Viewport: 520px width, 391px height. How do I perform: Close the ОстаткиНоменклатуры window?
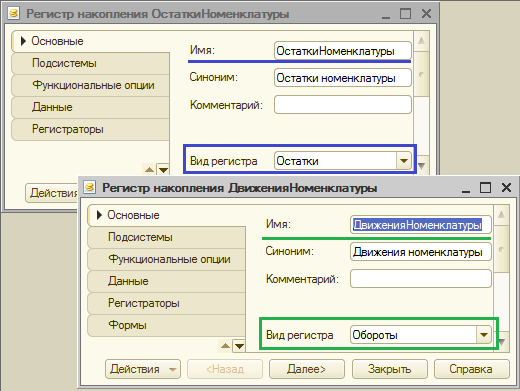click(x=426, y=14)
